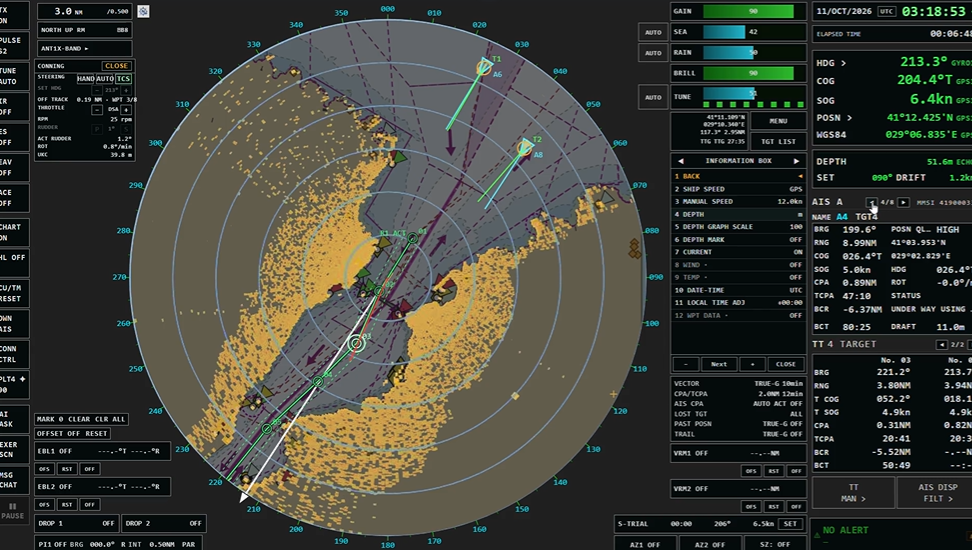The width and height of the screenshot is (972, 550).
Task: Expand the ANT1X-BAND antenna selector
Action: [x=84, y=48]
